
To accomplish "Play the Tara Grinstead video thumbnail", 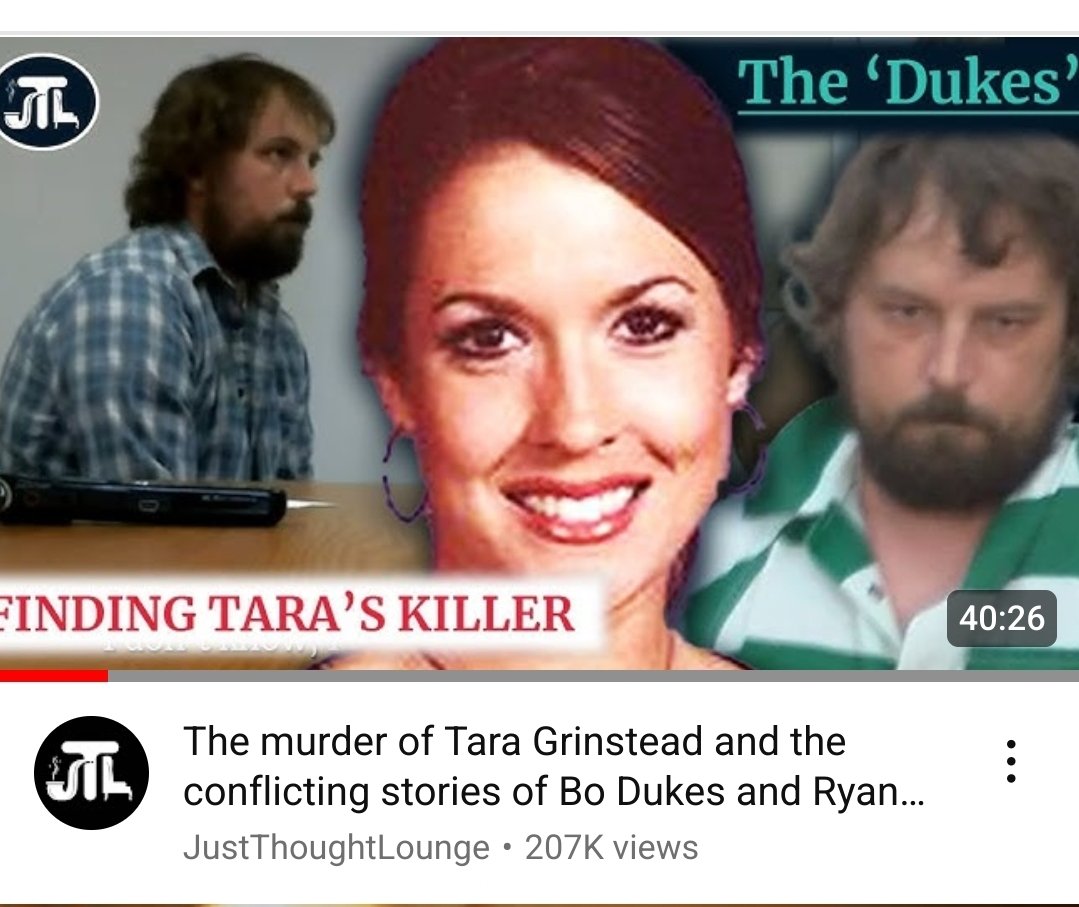I will pyautogui.click(x=540, y=354).
